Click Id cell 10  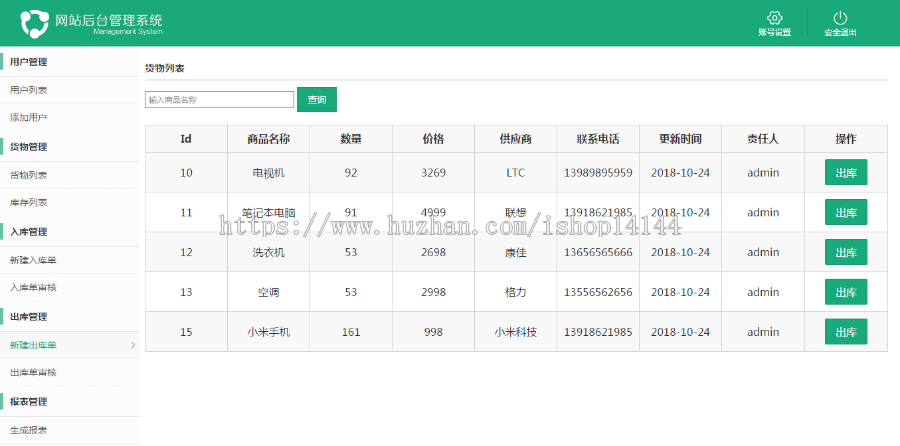186,172
